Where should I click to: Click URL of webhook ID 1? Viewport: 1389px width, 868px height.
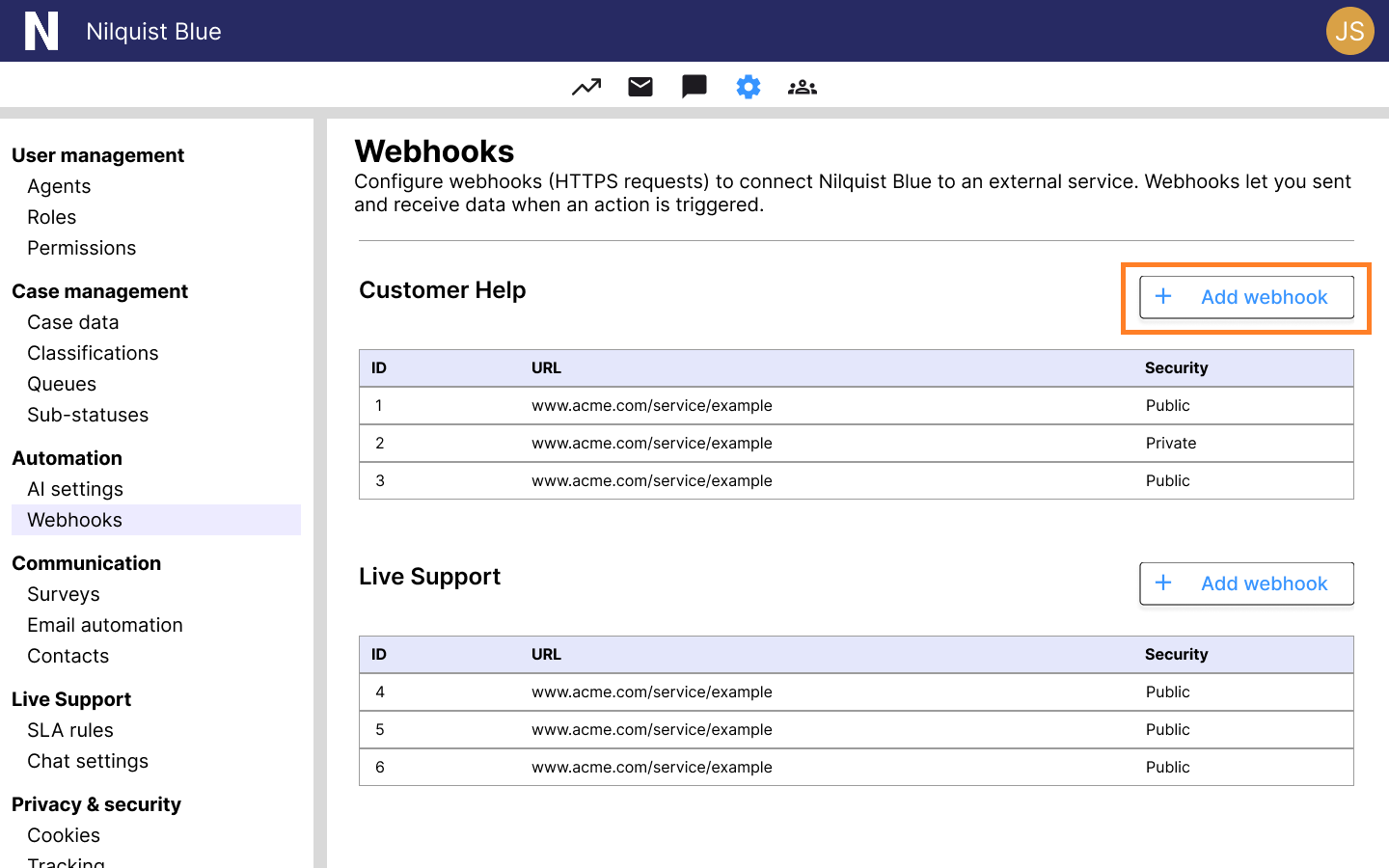(x=651, y=405)
